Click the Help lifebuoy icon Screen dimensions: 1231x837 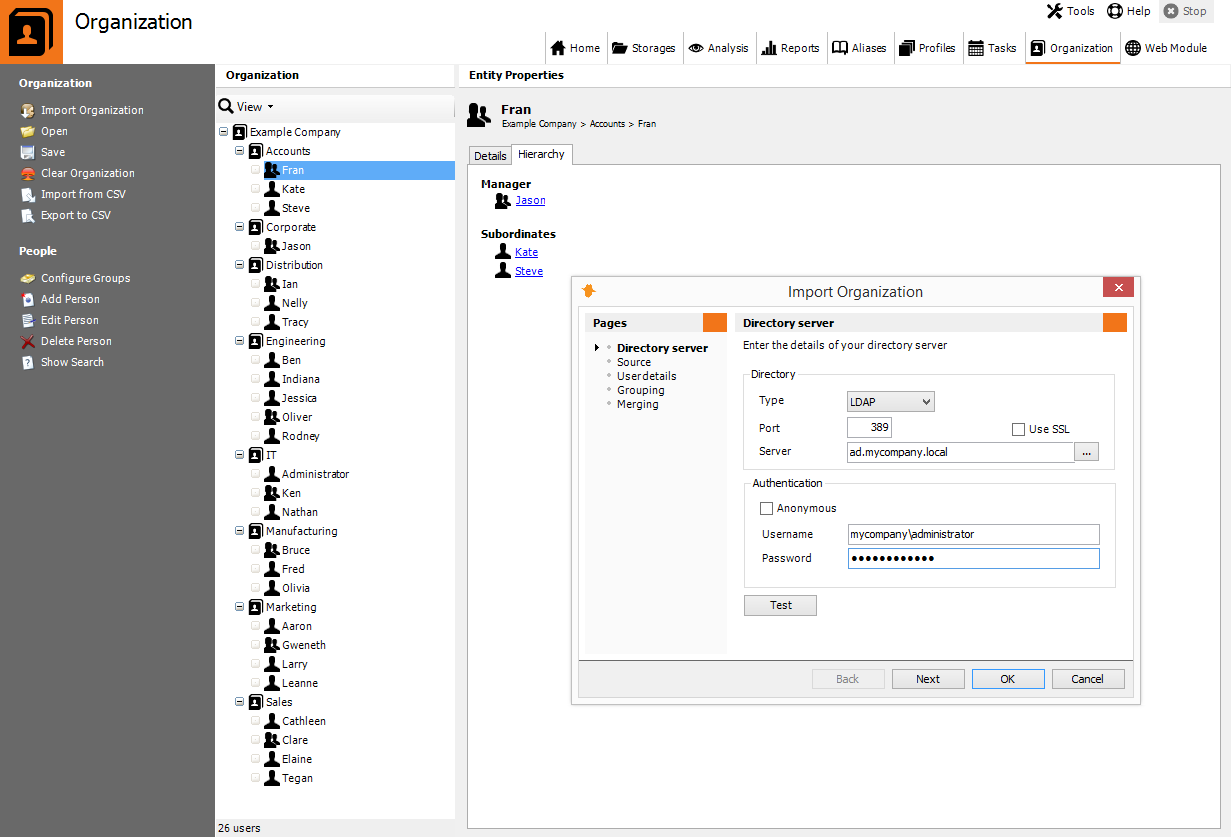(x=1115, y=11)
